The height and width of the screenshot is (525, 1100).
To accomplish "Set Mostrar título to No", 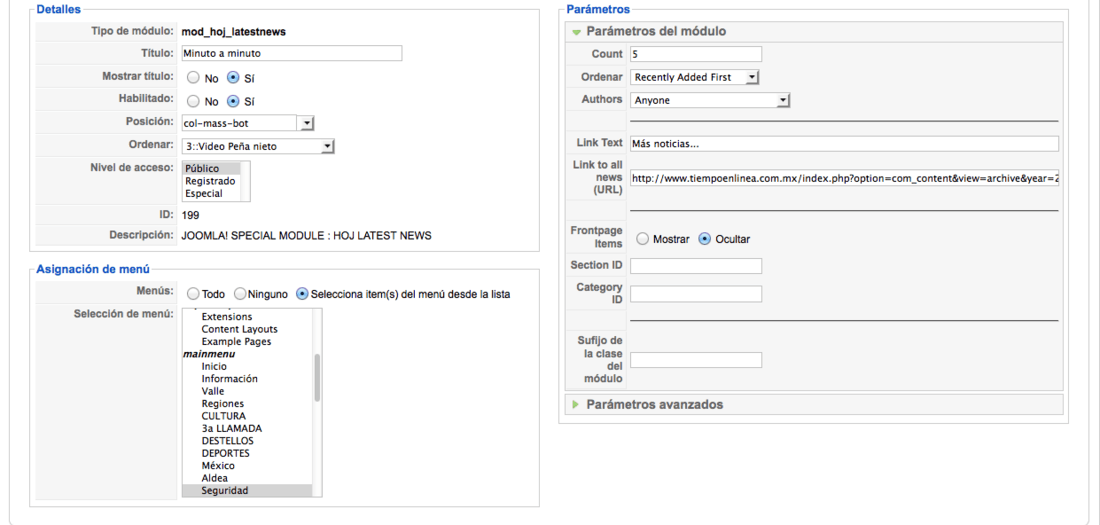I will (x=192, y=78).
